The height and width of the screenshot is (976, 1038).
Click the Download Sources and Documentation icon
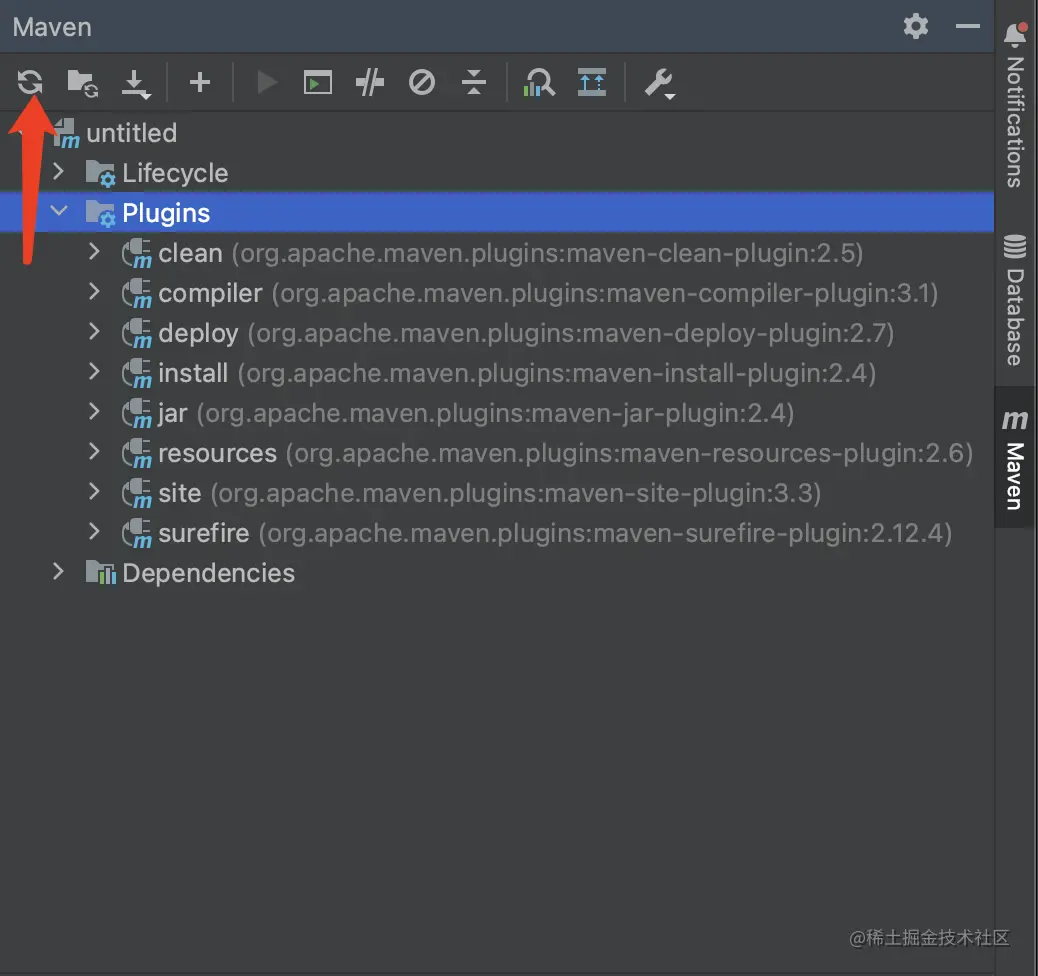136,84
